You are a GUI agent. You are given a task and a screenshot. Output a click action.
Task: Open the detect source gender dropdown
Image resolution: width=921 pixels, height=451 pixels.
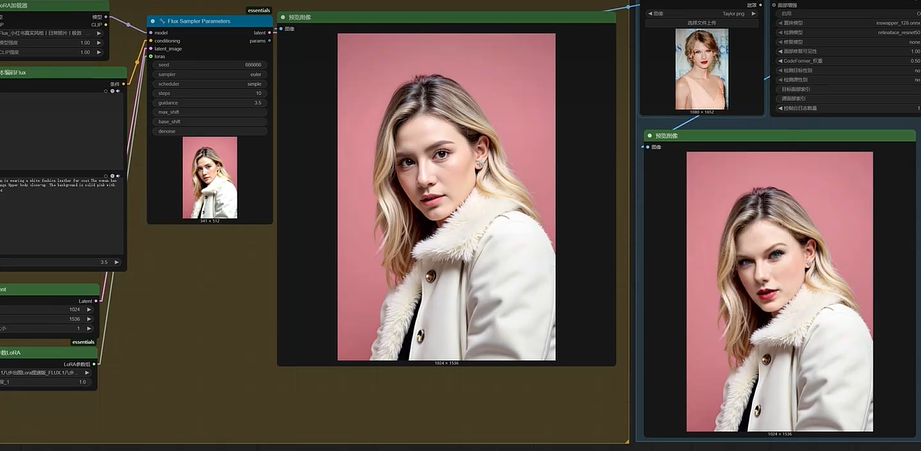point(849,79)
